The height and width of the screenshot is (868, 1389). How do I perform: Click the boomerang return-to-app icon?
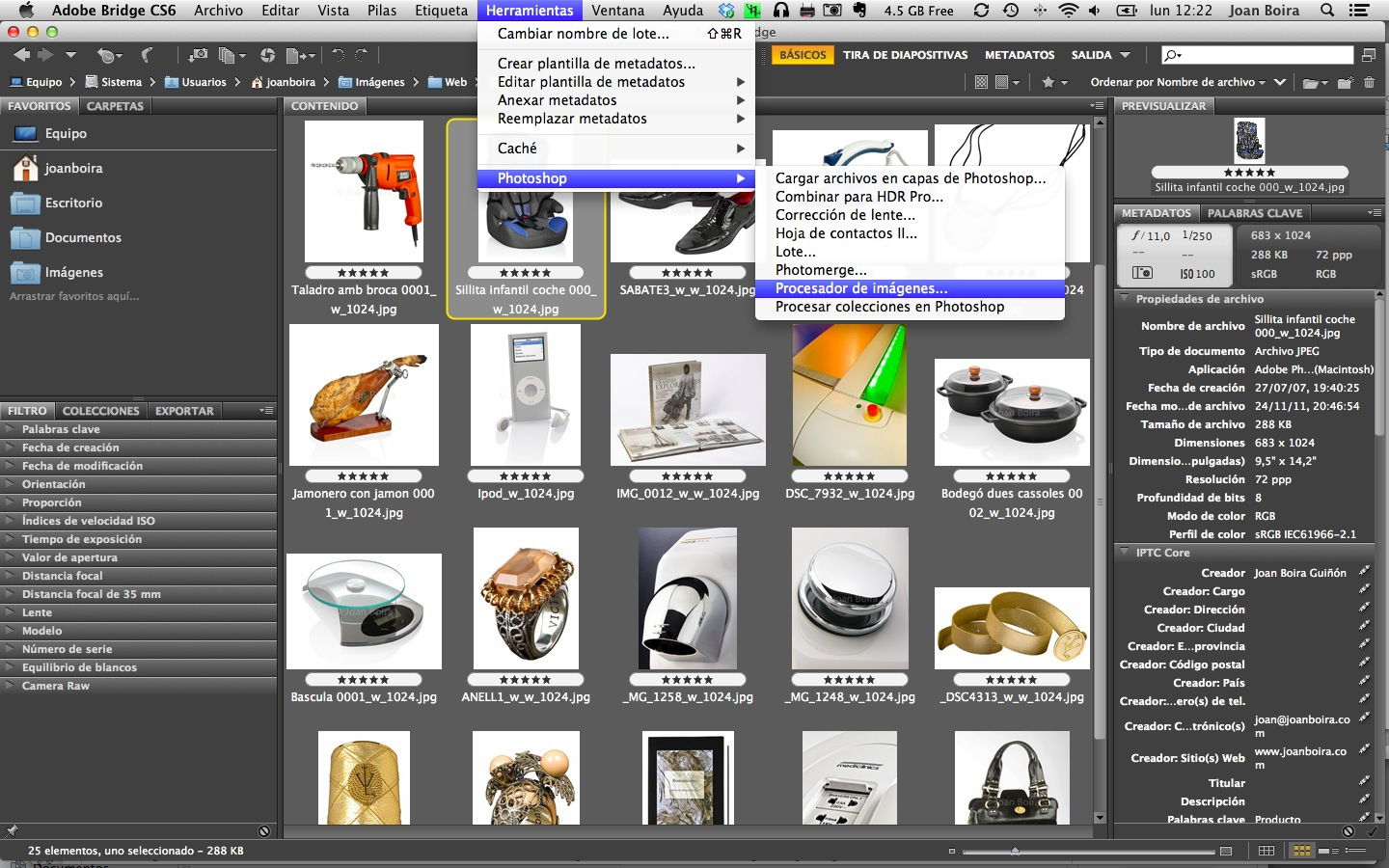click(147, 56)
